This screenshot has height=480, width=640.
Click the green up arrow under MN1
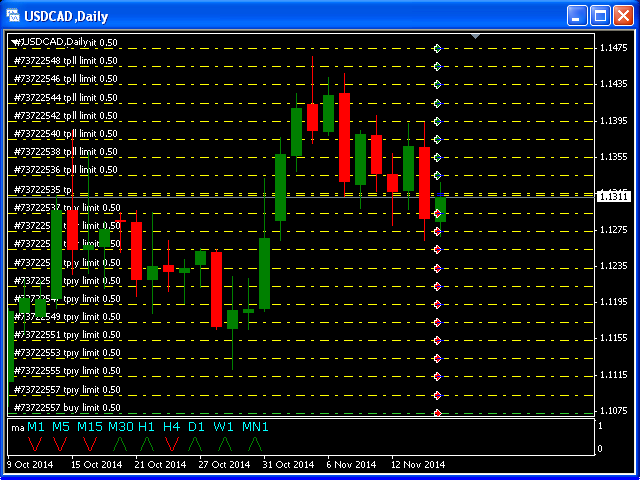point(254,443)
